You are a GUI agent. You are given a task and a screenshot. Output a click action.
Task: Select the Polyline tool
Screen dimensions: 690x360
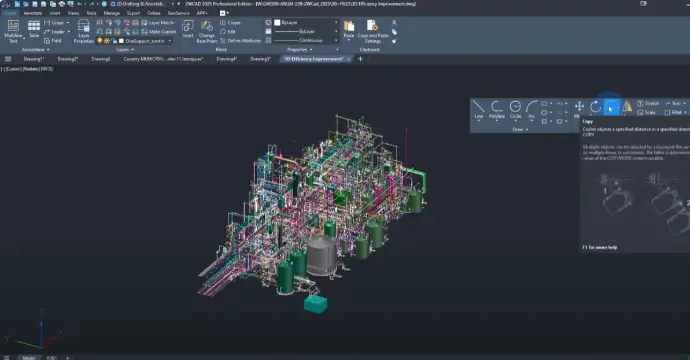(497, 110)
